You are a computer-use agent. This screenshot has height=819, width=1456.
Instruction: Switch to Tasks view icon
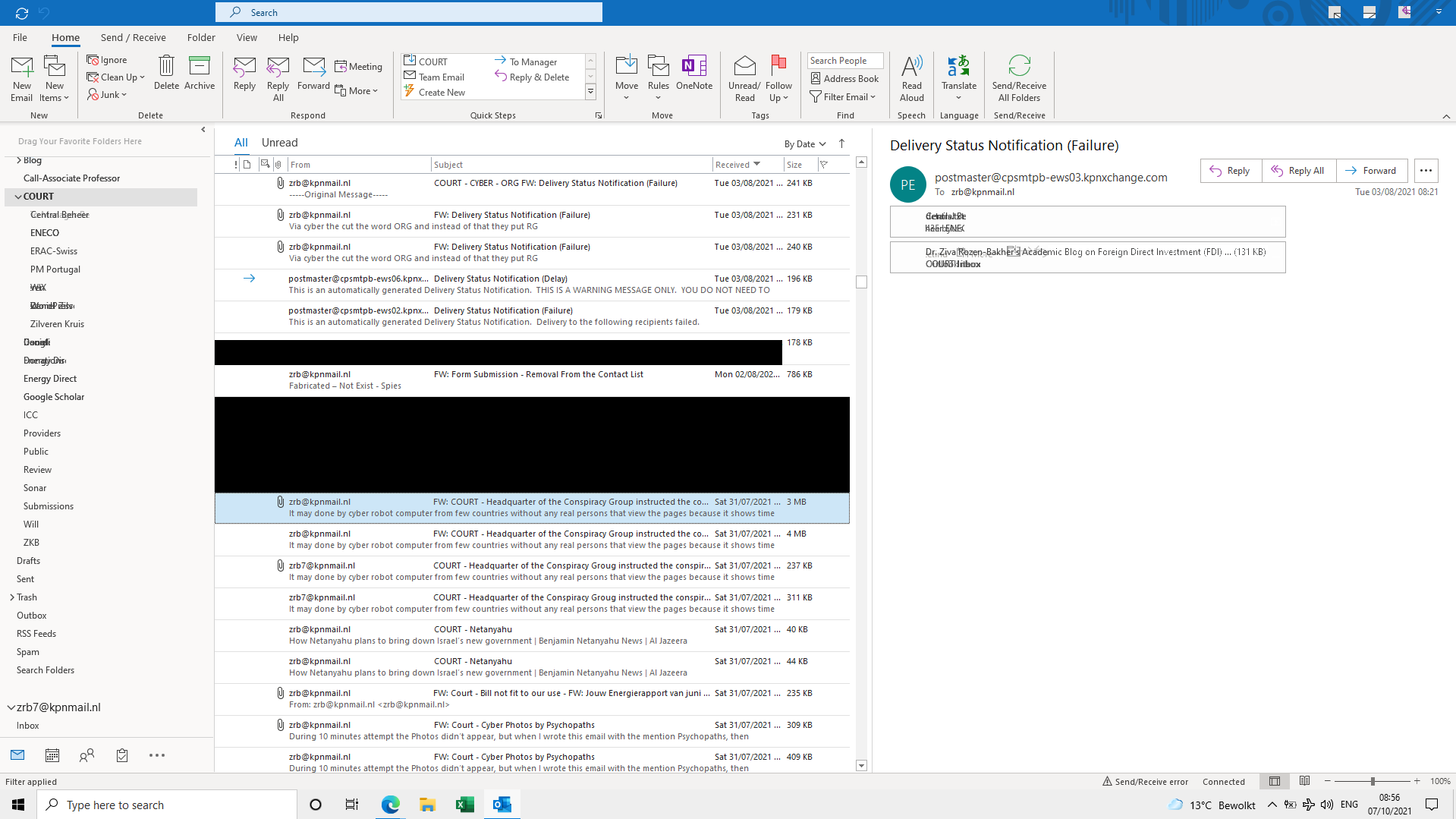(122, 755)
